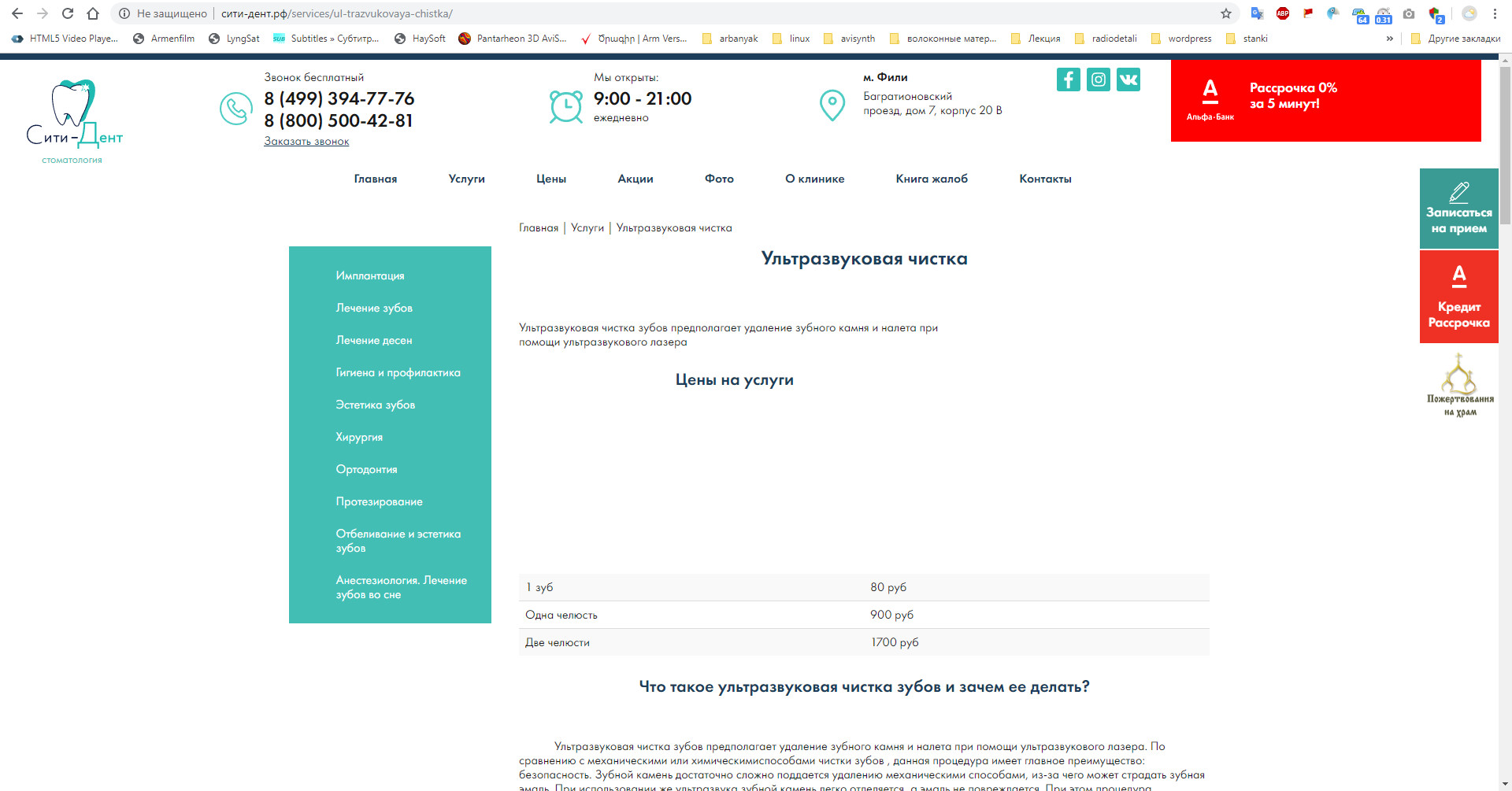Expand hidden bookmarks chevron

coord(1389,39)
